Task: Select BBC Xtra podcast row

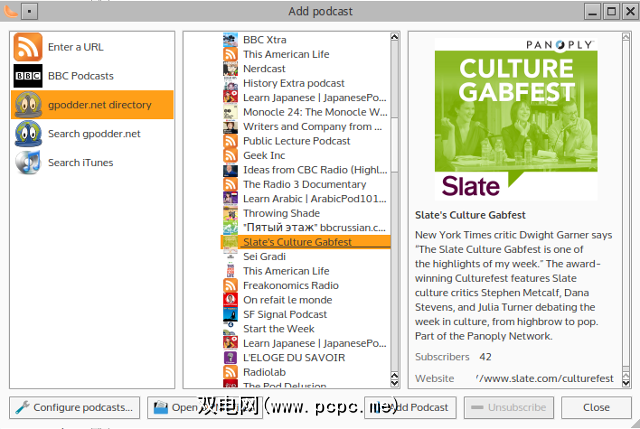Action: pyautogui.click(x=306, y=40)
